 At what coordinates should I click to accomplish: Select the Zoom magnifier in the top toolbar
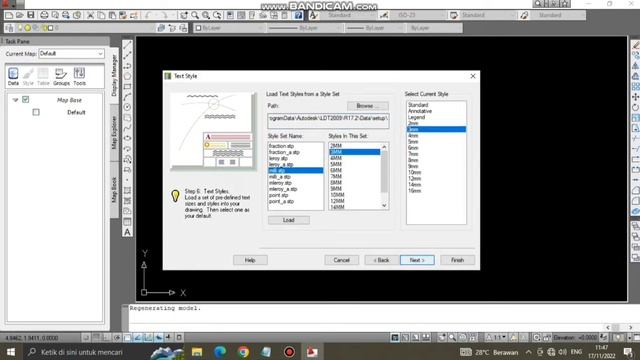point(195,16)
